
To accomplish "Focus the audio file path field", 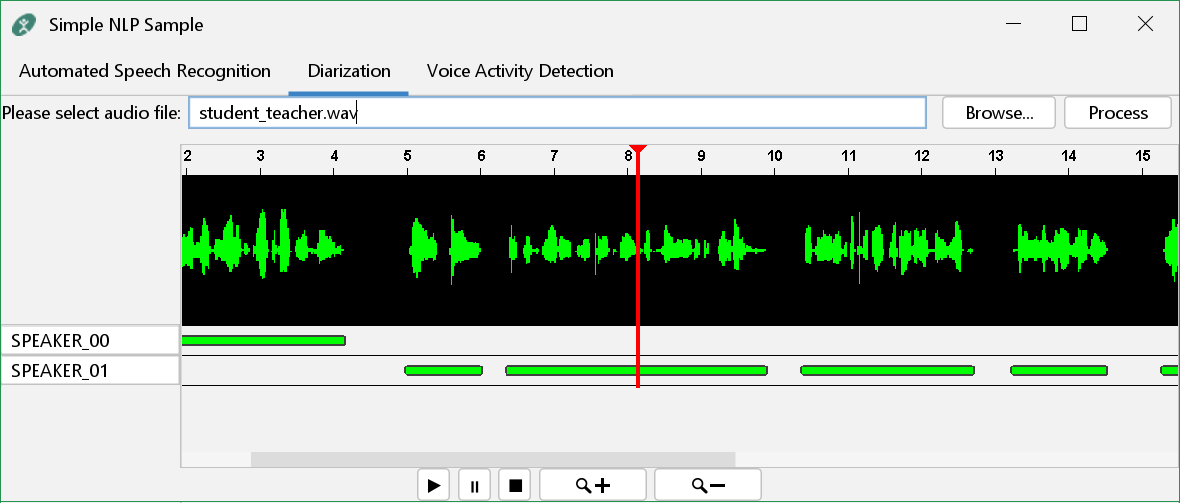I will pos(557,113).
